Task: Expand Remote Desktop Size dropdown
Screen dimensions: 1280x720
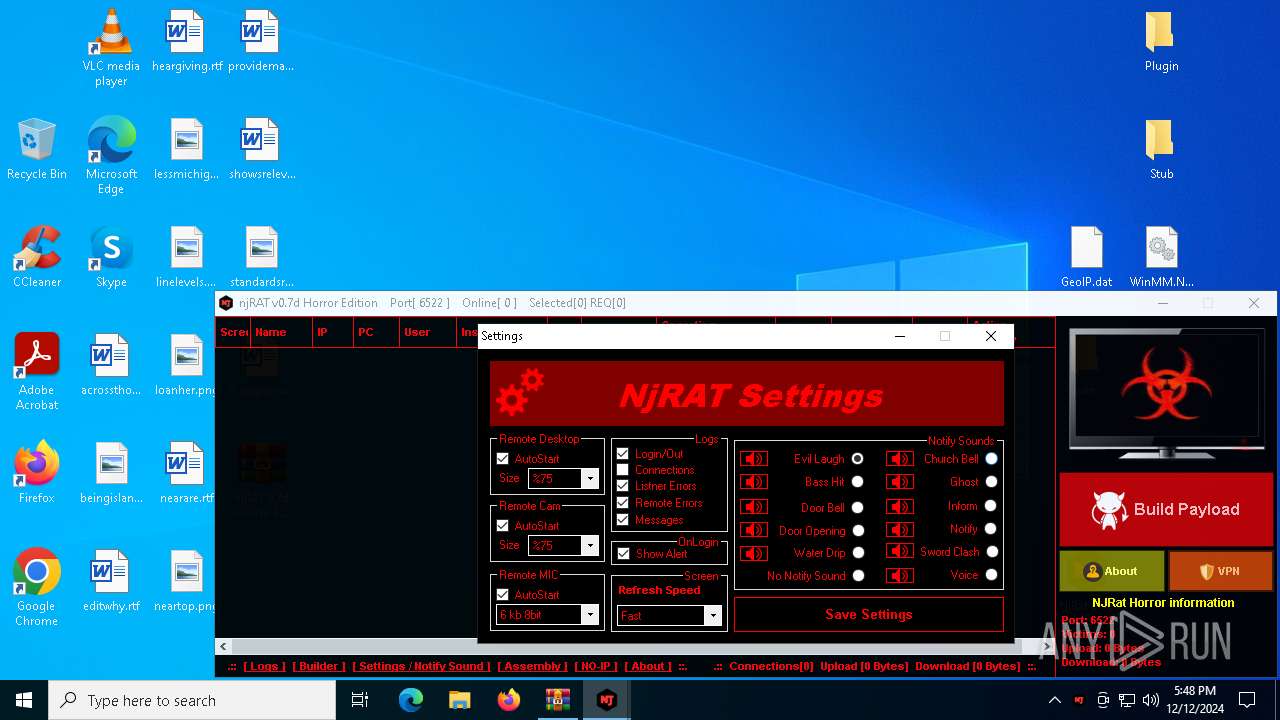Action: click(590, 479)
